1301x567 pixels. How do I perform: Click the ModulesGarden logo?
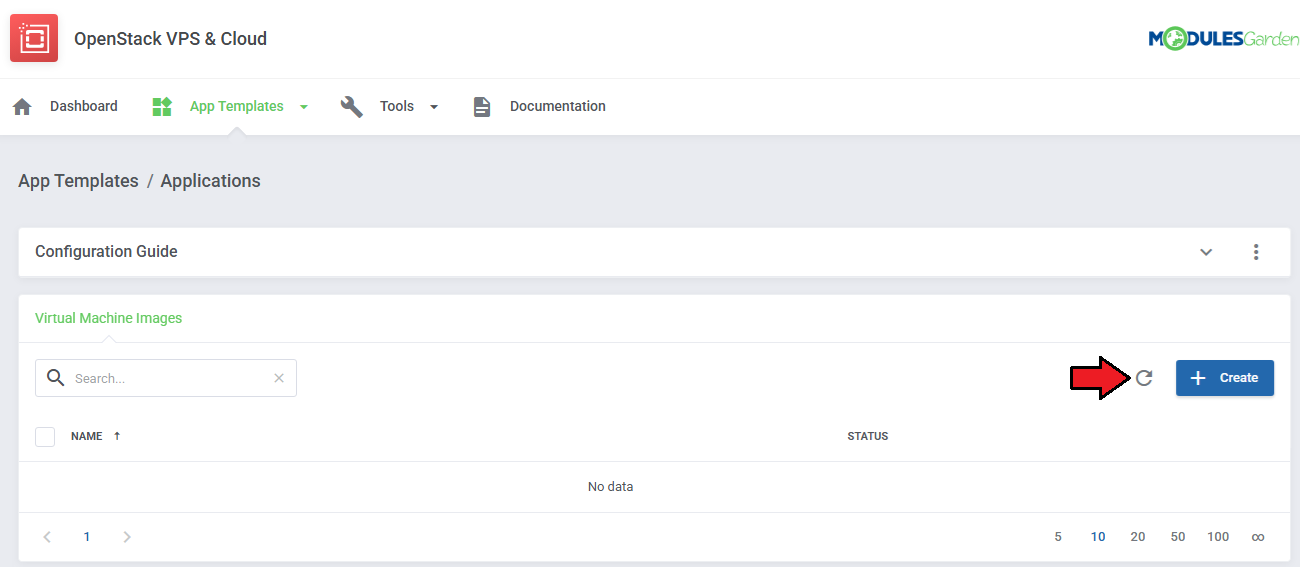point(1222,39)
